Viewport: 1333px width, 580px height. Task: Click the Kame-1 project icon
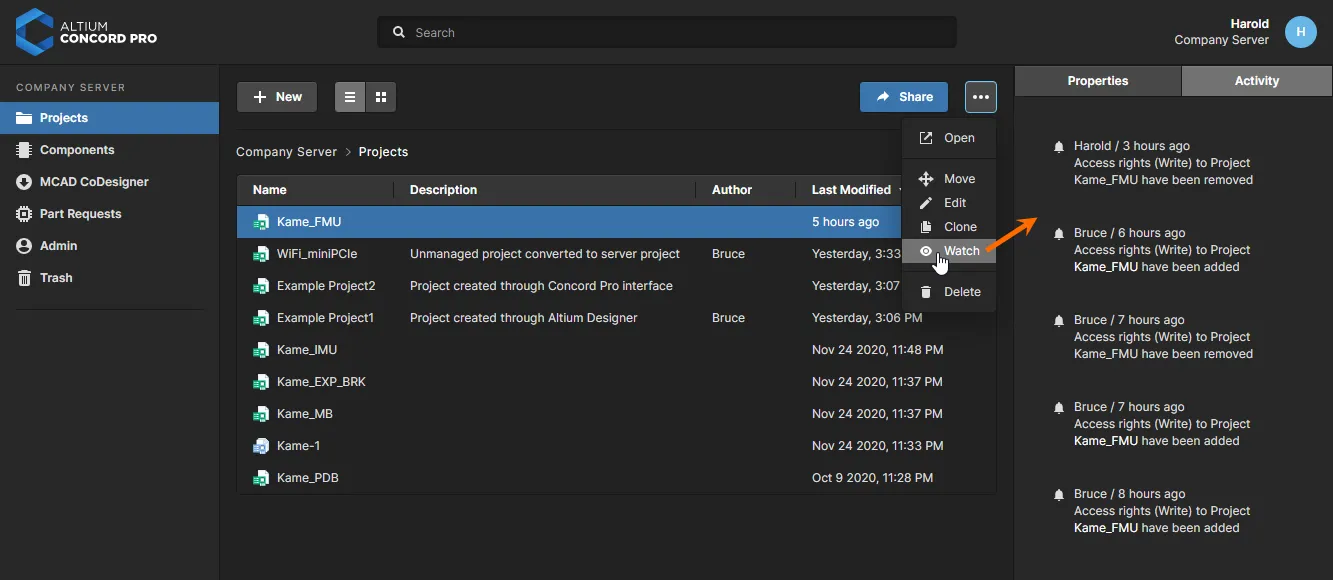tap(261, 446)
